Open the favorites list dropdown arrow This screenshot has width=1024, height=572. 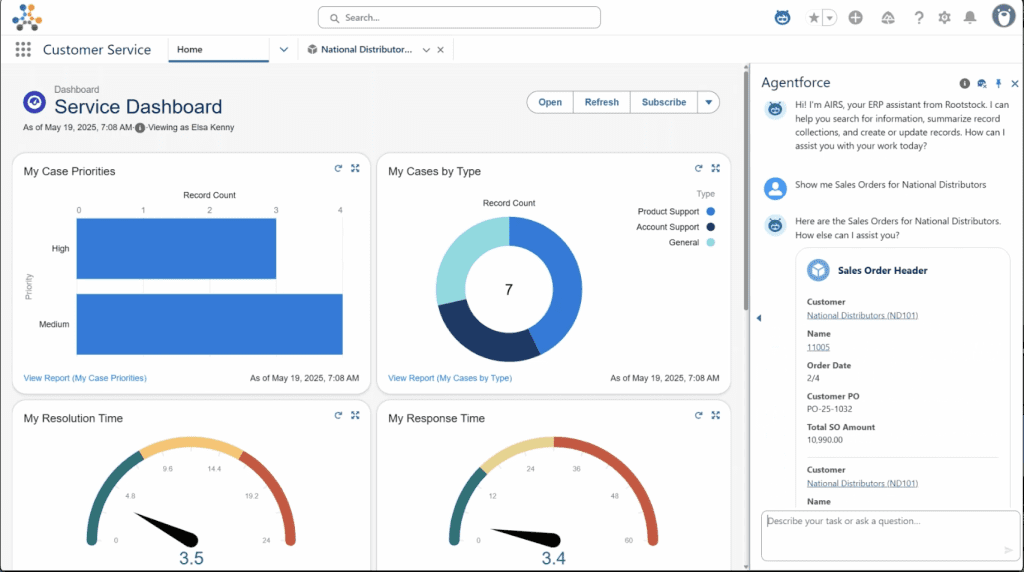coord(829,18)
